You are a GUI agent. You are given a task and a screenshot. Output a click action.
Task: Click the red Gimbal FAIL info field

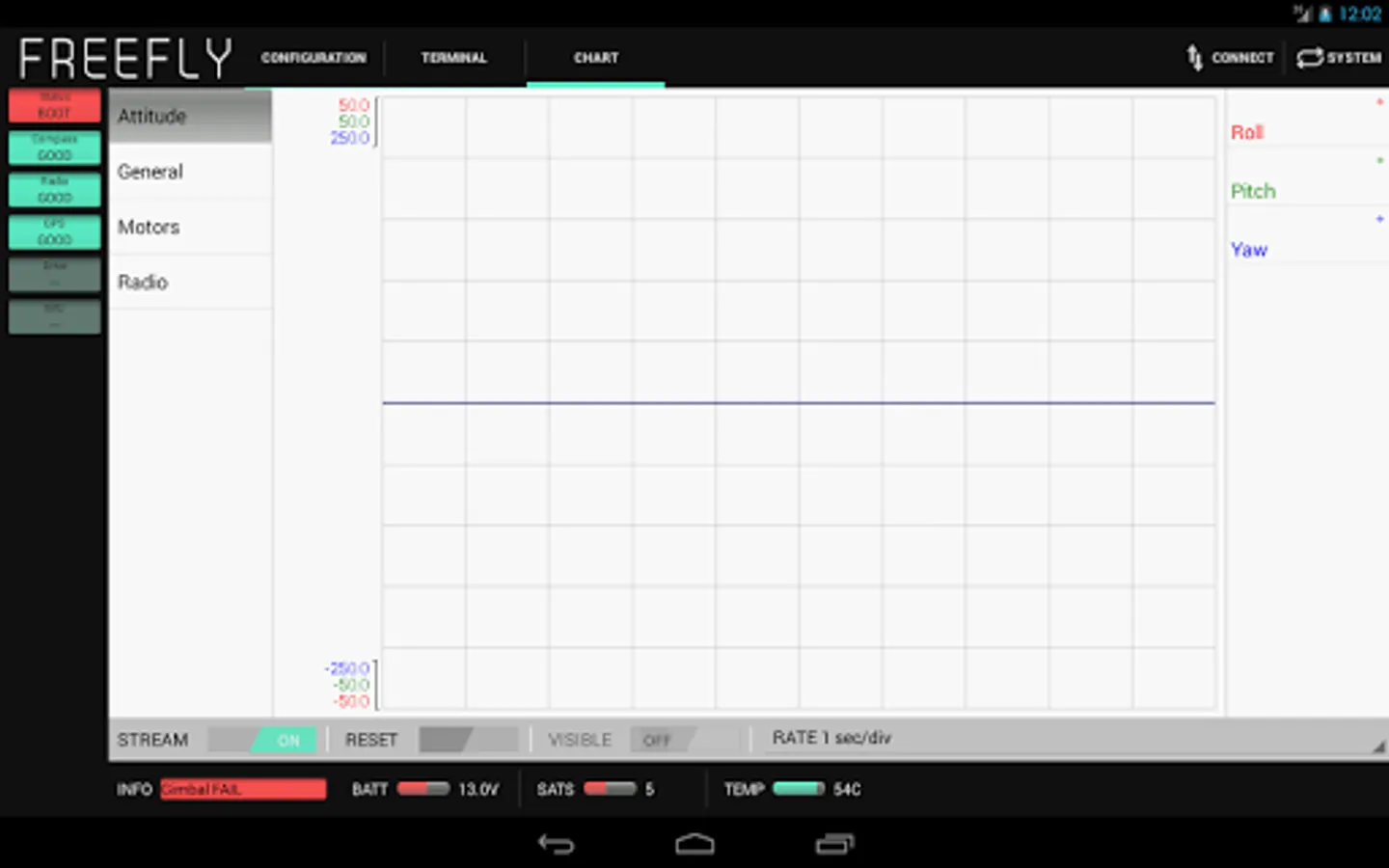[x=243, y=789]
